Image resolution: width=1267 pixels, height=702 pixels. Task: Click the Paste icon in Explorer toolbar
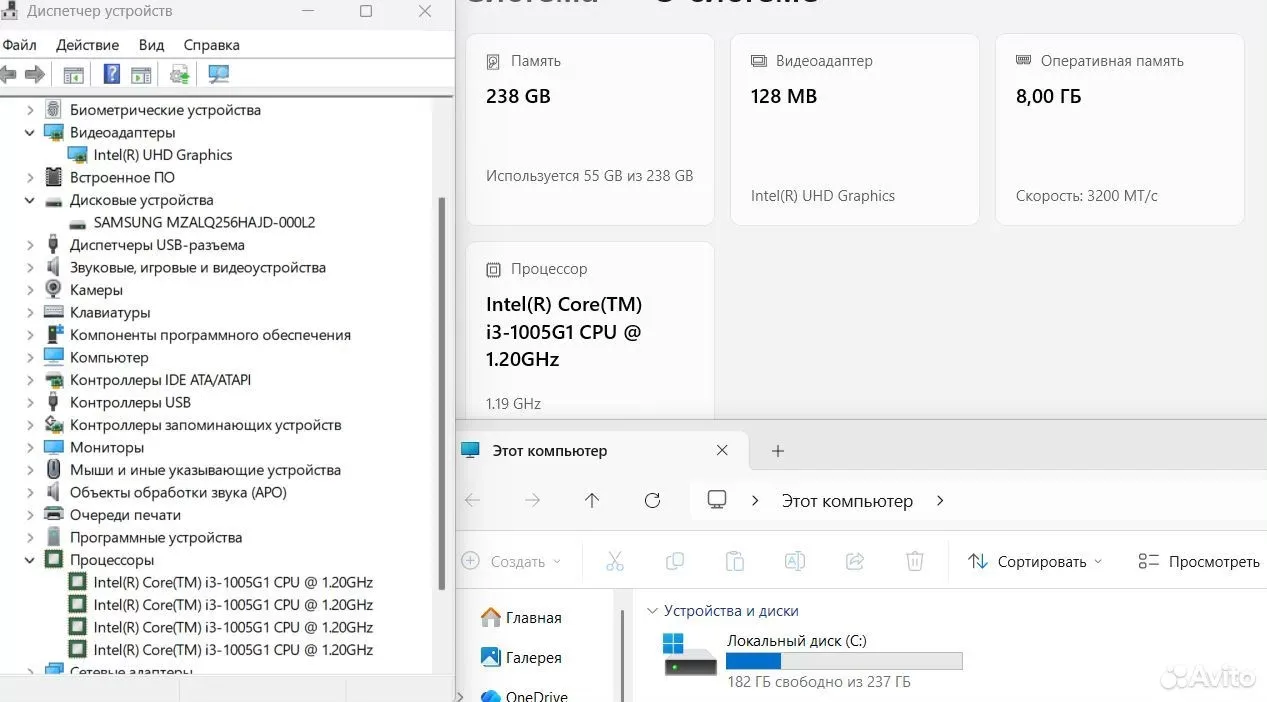[x=735, y=562]
